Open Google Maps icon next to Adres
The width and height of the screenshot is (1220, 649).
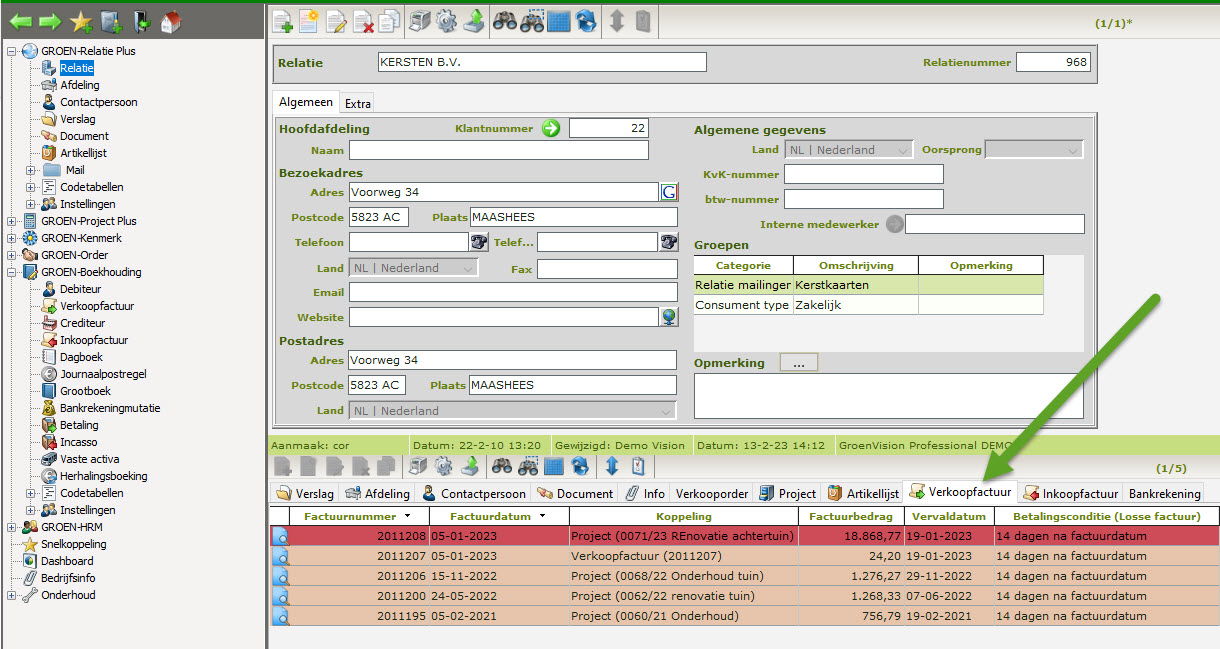pyautogui.click(x=669, y=192)
